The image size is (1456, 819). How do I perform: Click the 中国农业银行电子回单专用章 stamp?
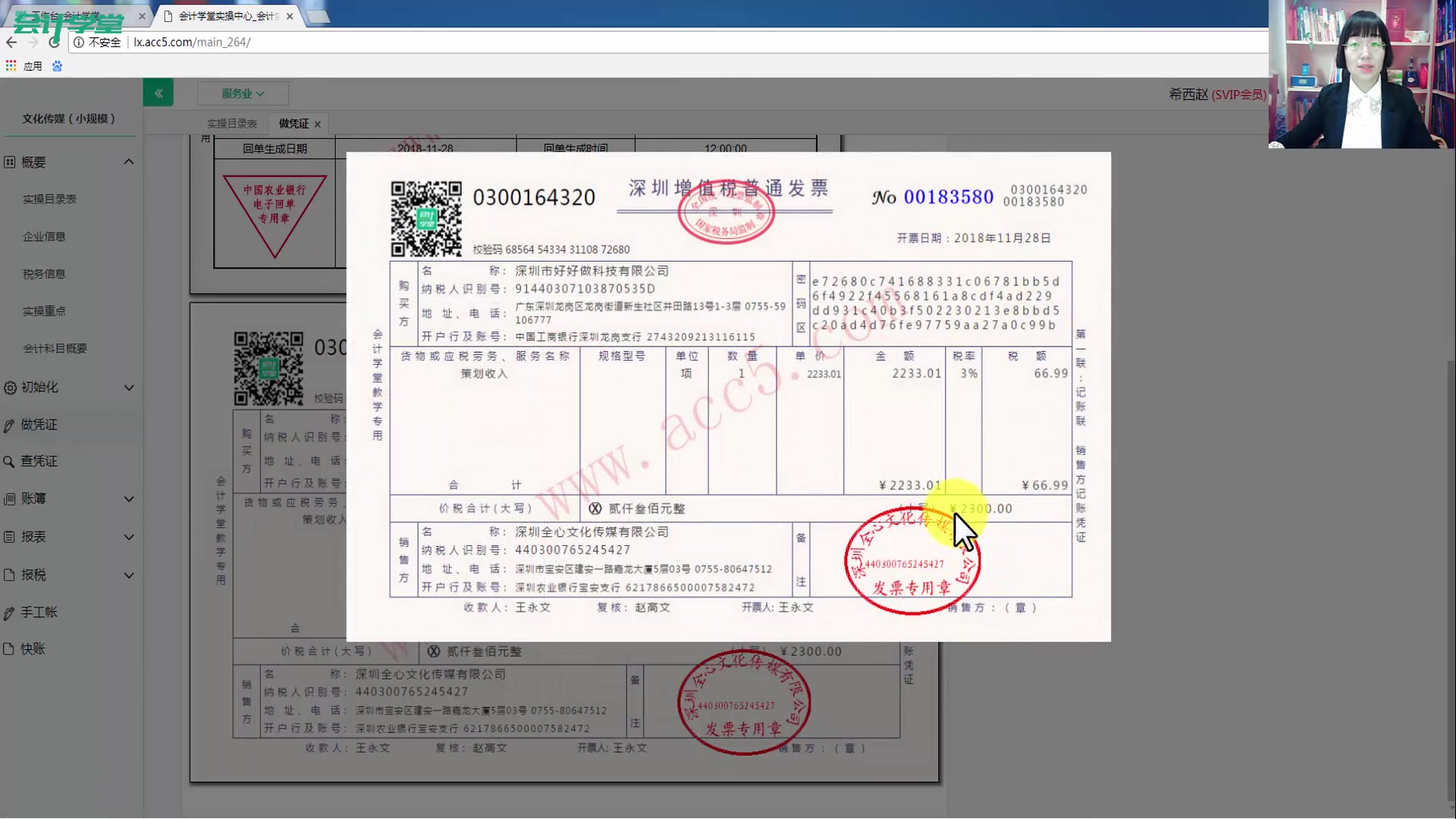[x=275, y=216]
